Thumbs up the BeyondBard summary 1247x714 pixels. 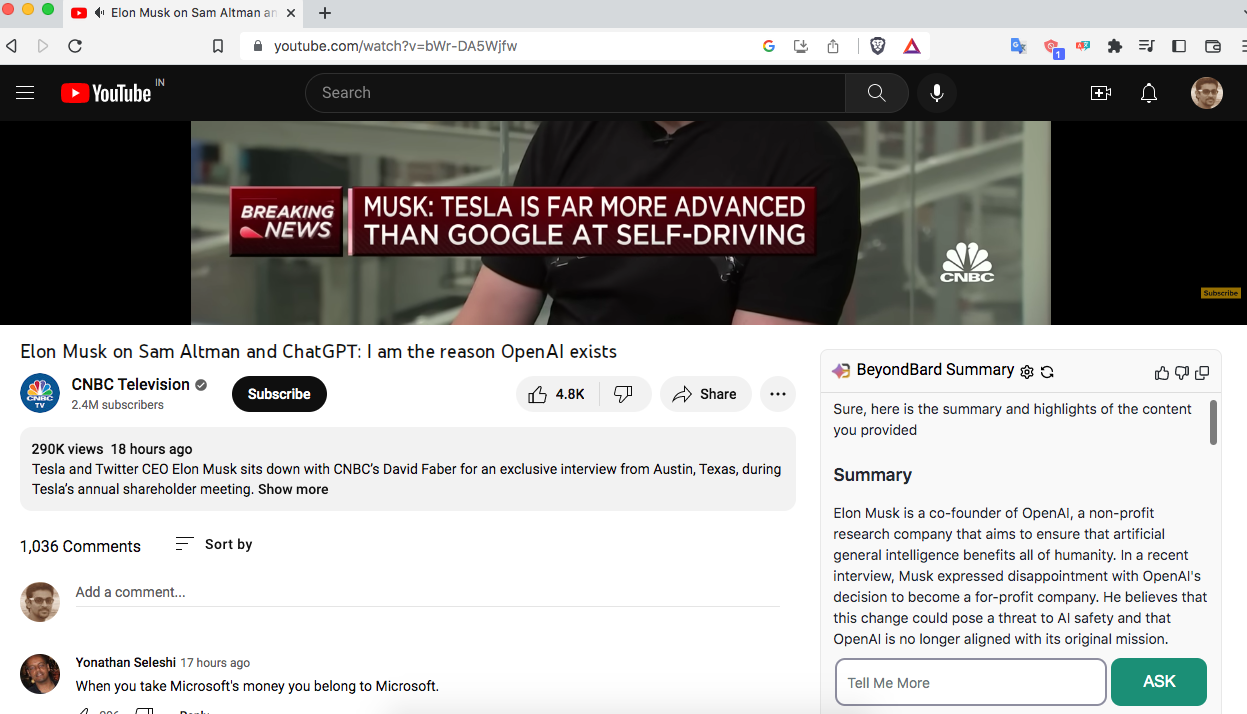[1161, 373]
